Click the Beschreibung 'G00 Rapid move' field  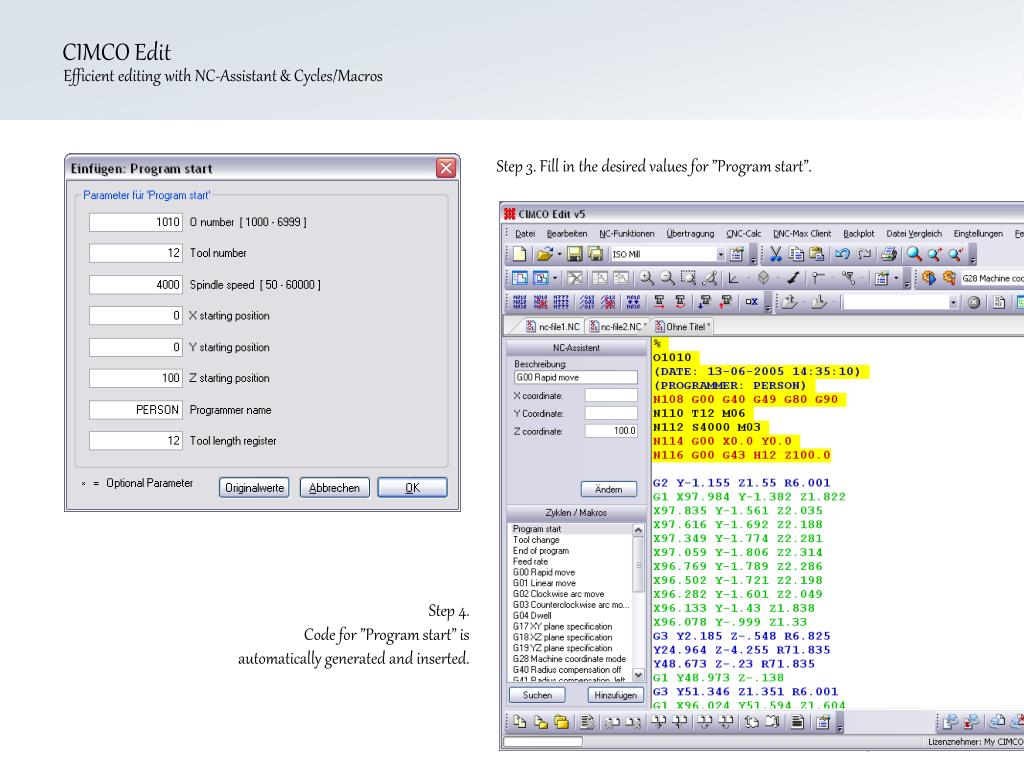[575, 377]
